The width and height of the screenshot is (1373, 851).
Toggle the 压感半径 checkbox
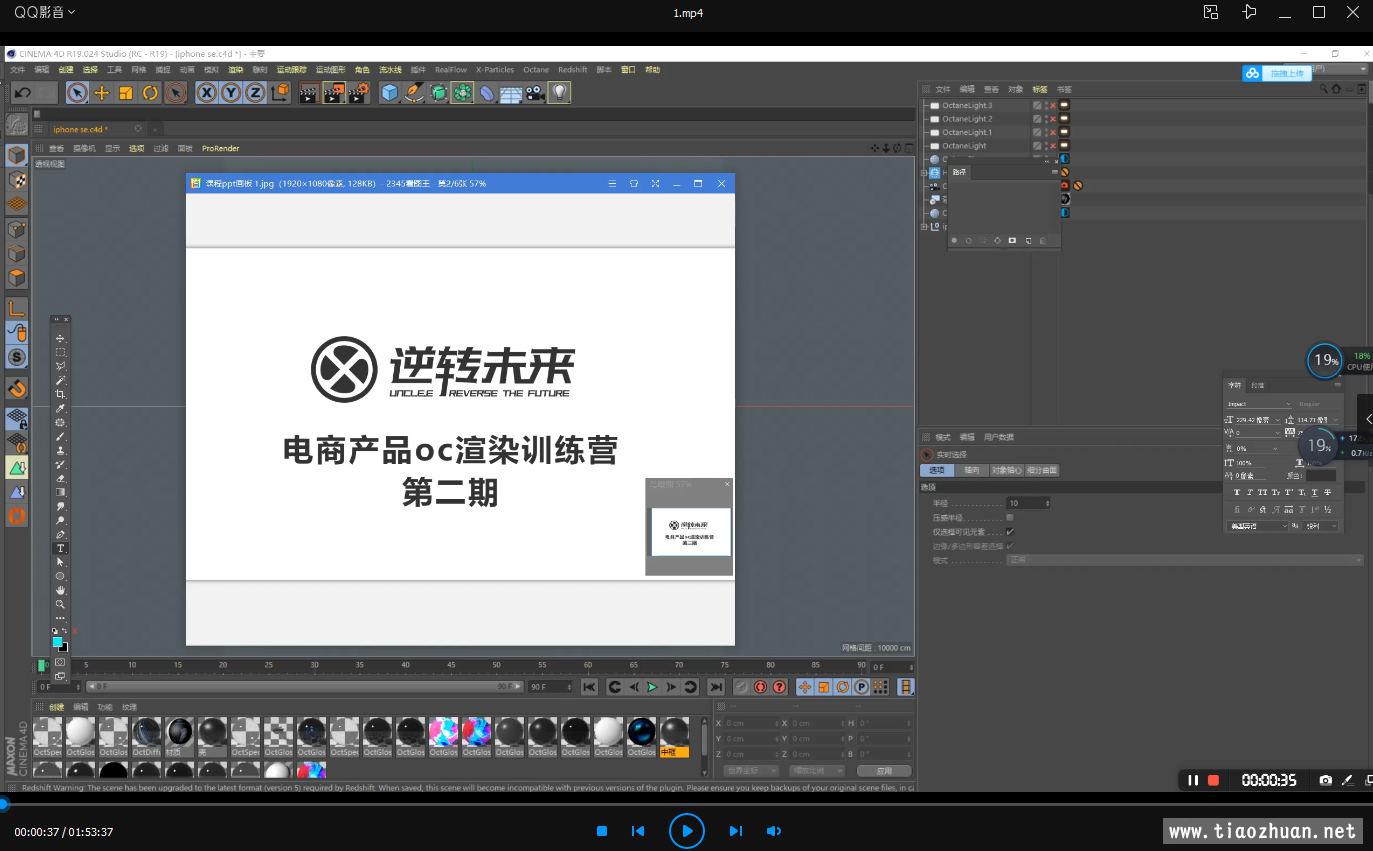click(1010, 517)
